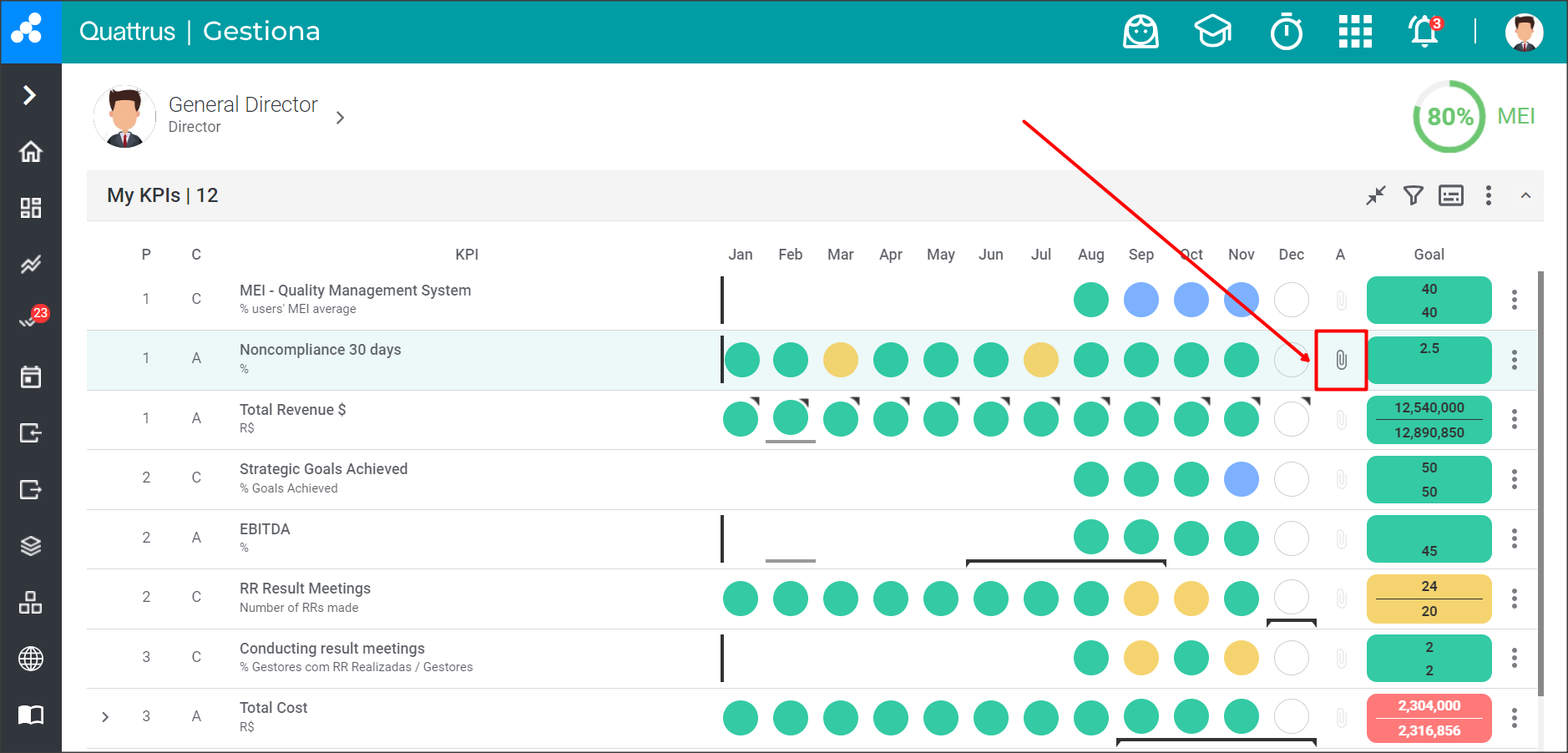
Task: Click the filter funnel icon in My KPIs
Action: (x=1413, y=195)
